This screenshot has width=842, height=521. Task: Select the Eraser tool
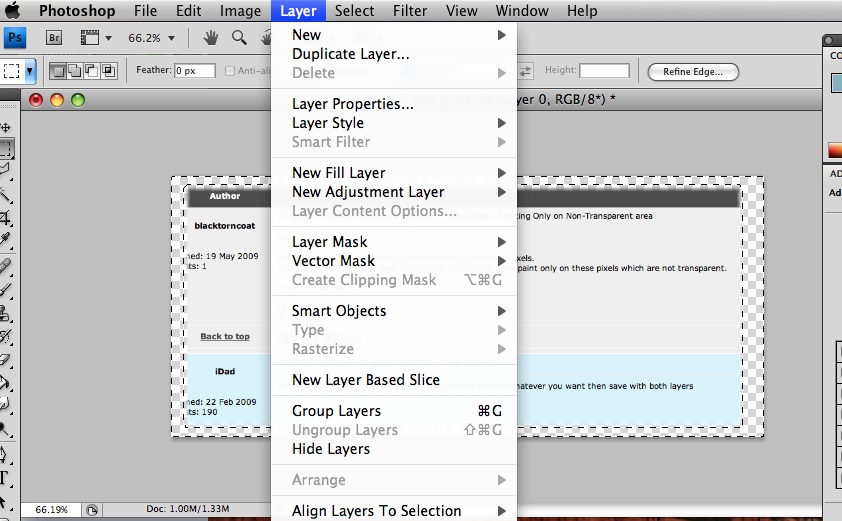click(x=6, y=359)
